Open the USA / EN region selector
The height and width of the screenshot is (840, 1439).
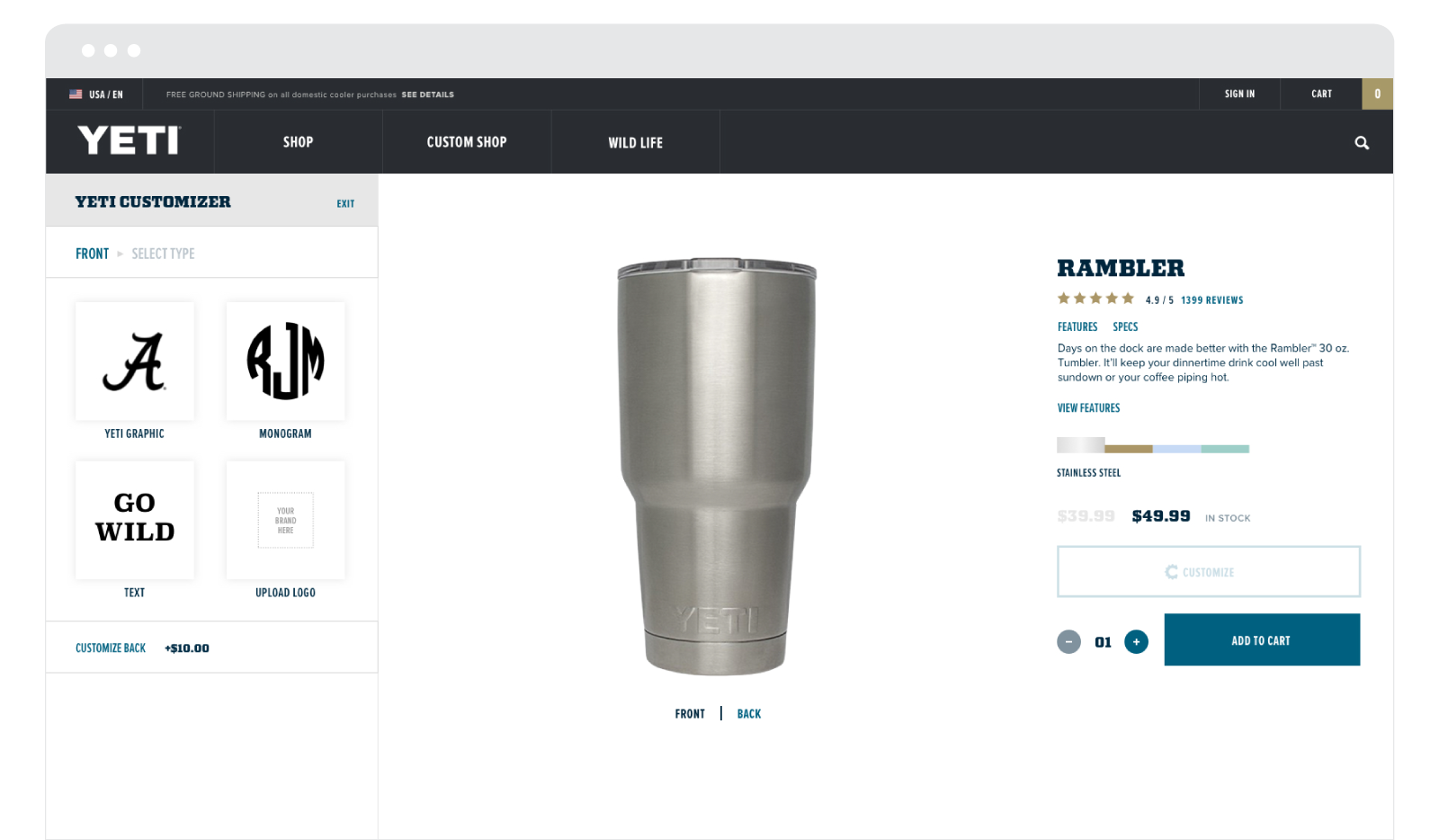96,94
